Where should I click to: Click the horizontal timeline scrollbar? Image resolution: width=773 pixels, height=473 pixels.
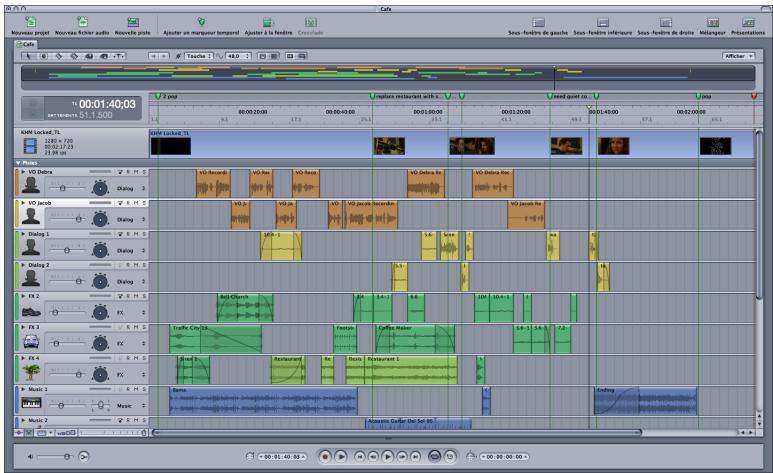397,433
